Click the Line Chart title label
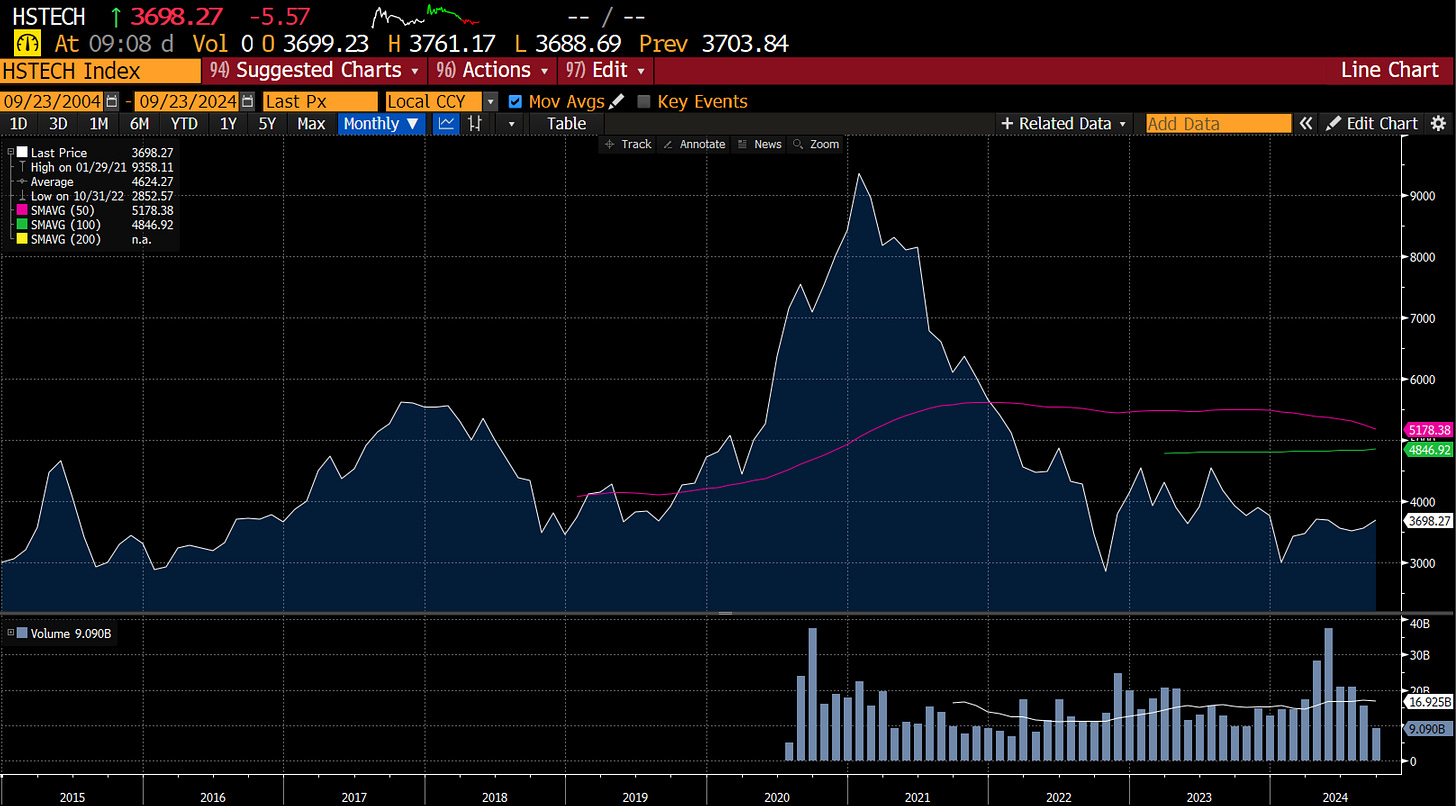Screen dimensions: 1456x806 click(1389, 70)
